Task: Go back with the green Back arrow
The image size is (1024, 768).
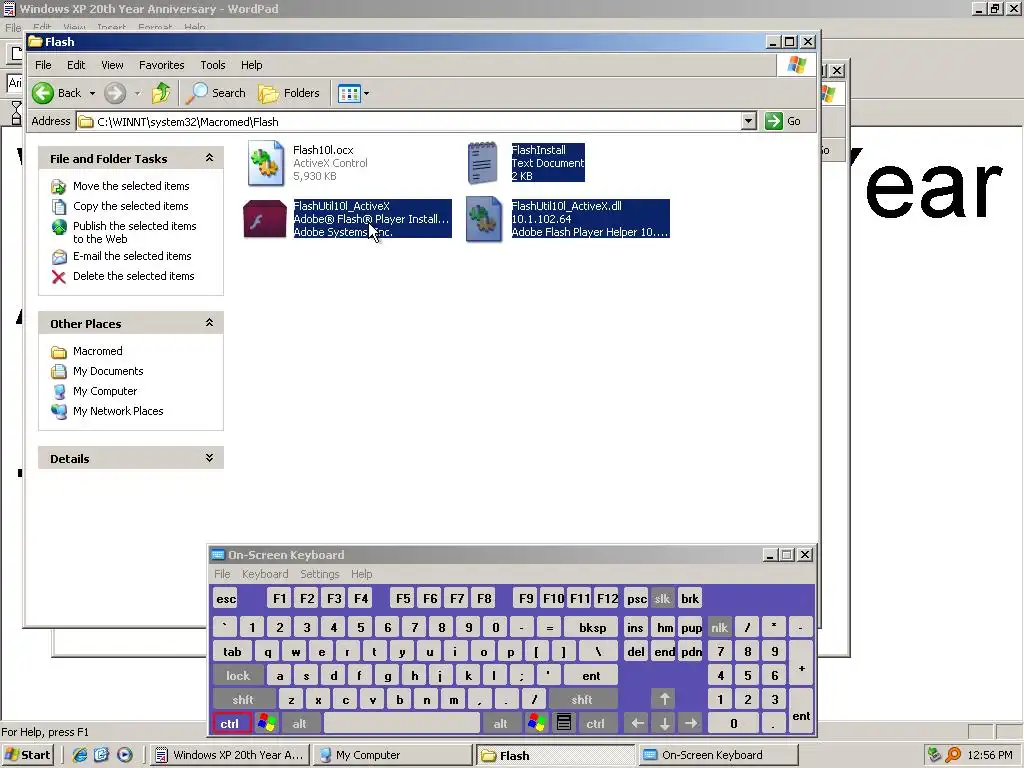Action: click(x=43, y=93)
